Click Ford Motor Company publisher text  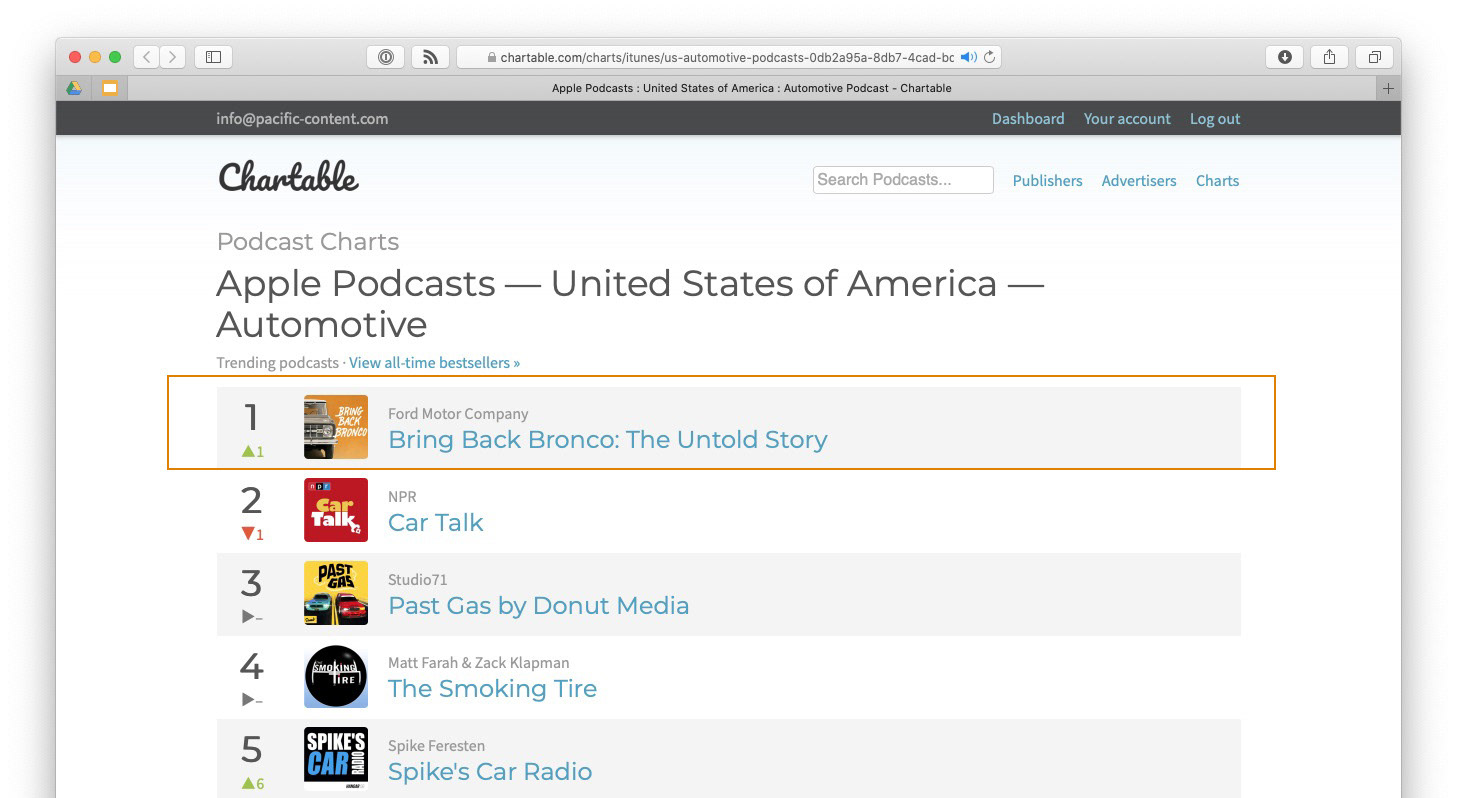pos(458,414)
